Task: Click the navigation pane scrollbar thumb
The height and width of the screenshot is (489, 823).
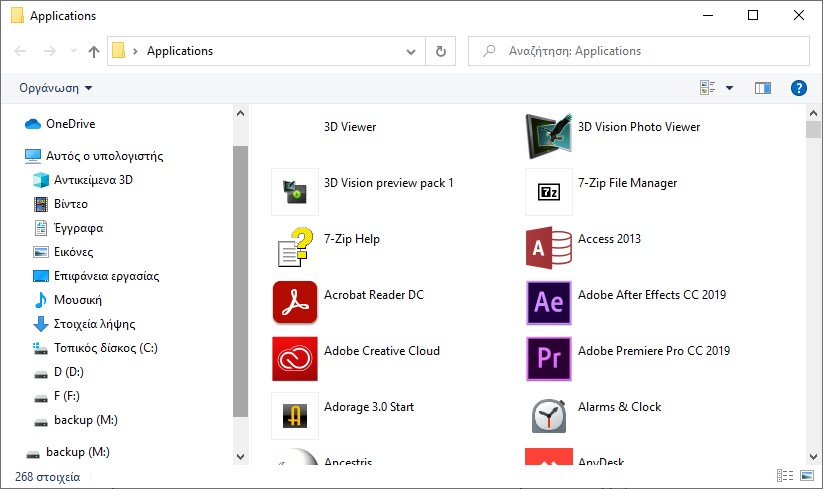Action: pyautogui.click(x=240, y=281)
